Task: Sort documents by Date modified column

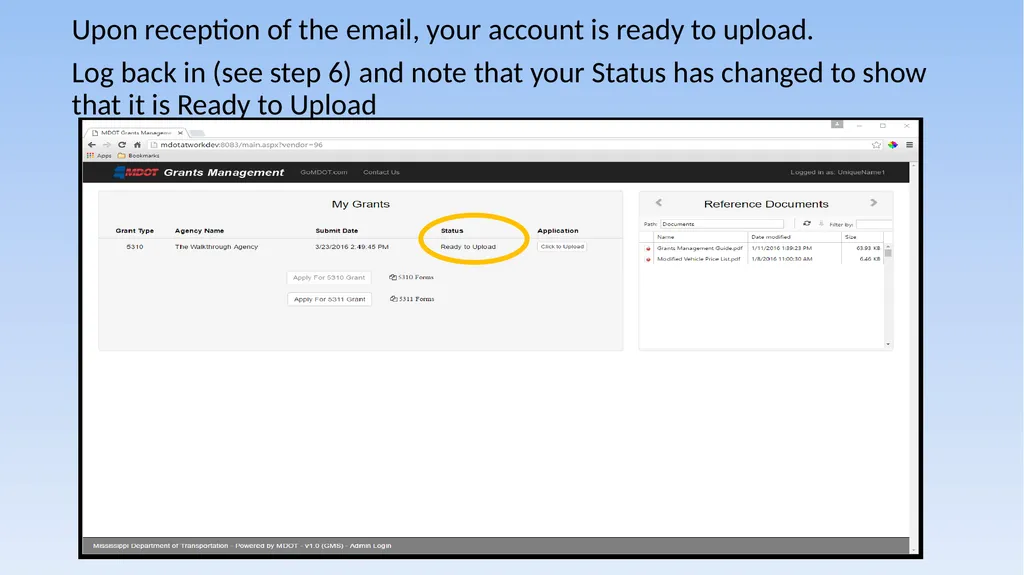Action: [x=795, y=237]
